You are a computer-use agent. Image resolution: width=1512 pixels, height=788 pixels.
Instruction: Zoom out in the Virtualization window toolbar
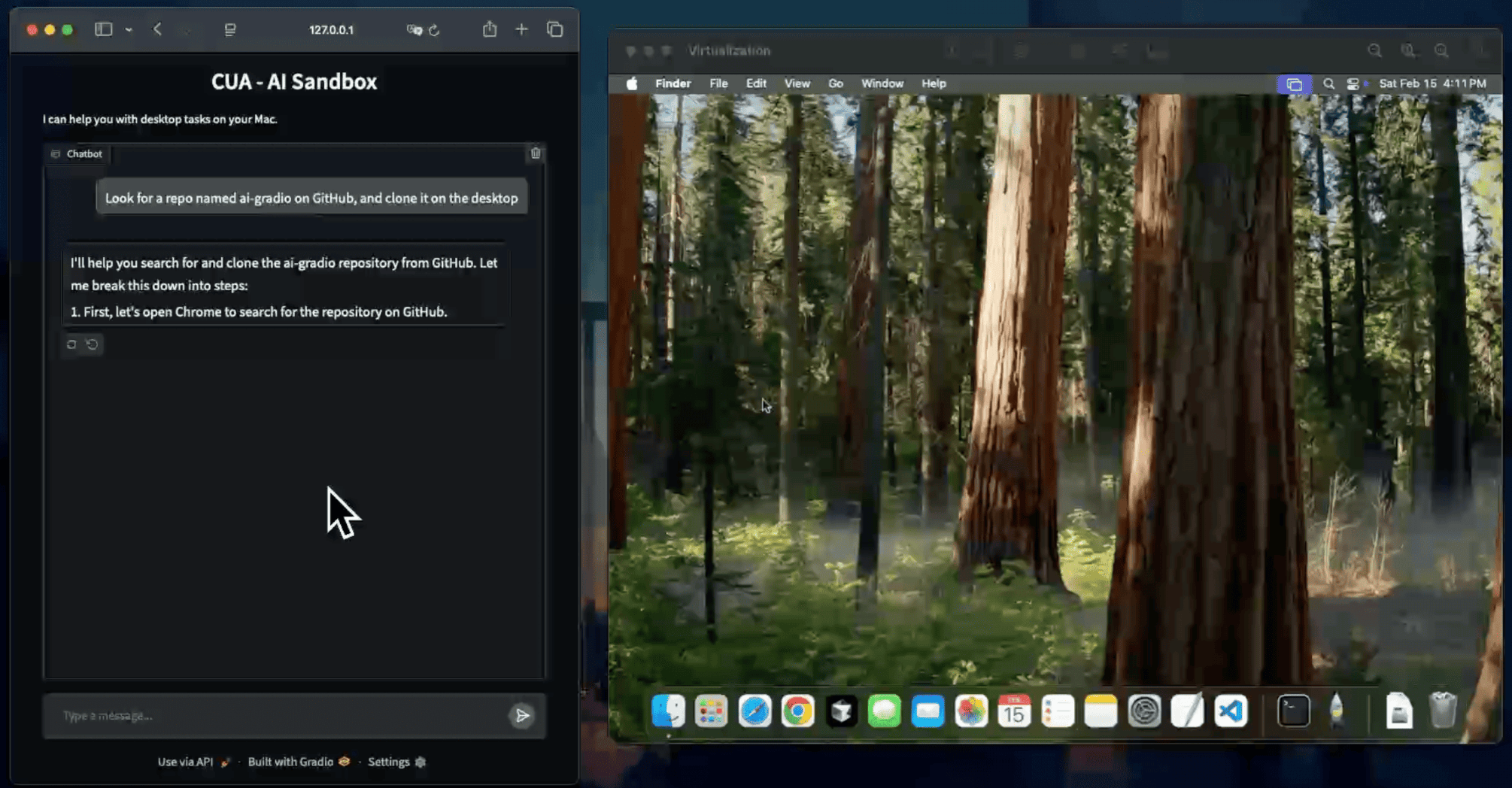coord(1374,50)
